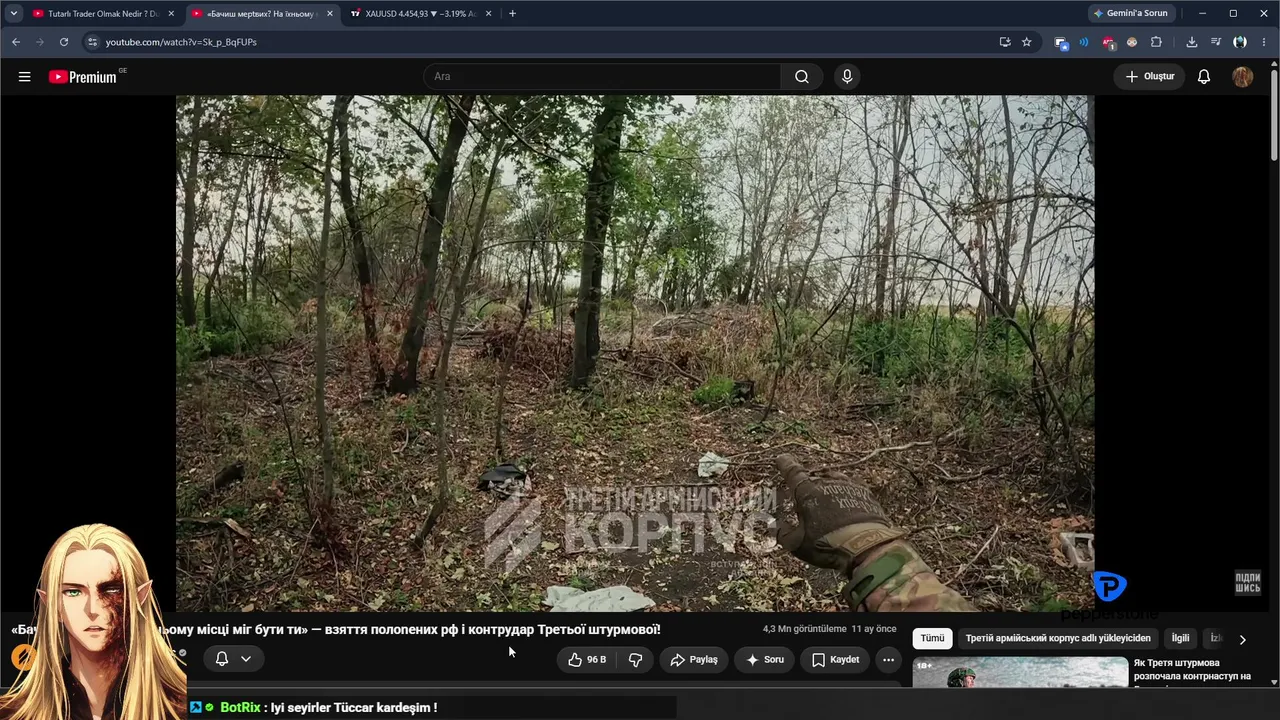Open Chrome profile avatar
The image size is (1280, 720).
[1240, 42]
